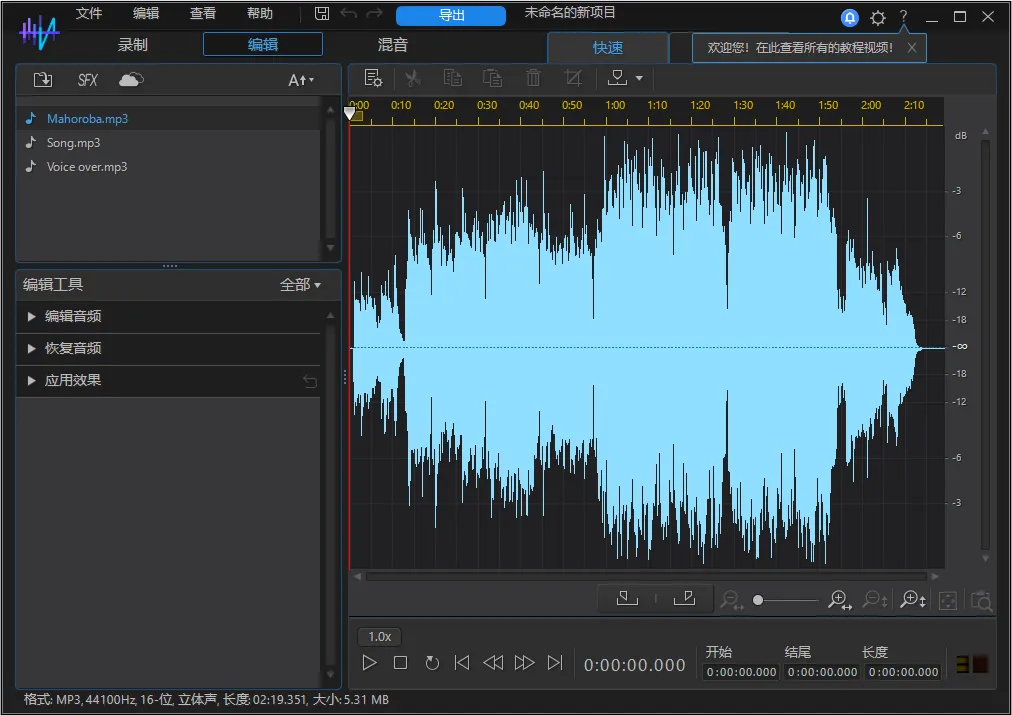This screenshot has width=1012, height=715.
Task: Click the import media icon
Action: click(x=42, y=80)
